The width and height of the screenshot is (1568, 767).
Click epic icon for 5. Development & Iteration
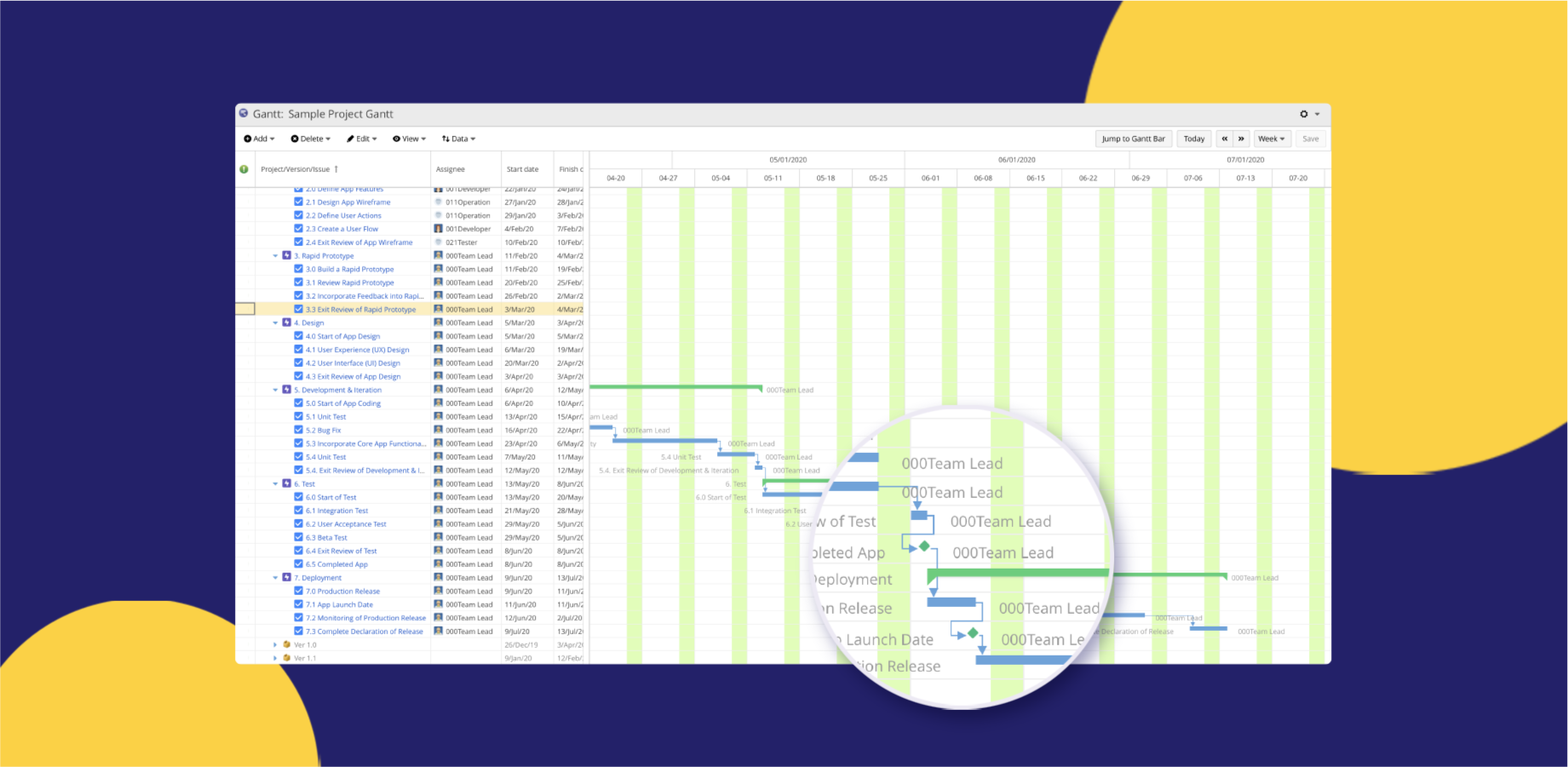[287, 390]
